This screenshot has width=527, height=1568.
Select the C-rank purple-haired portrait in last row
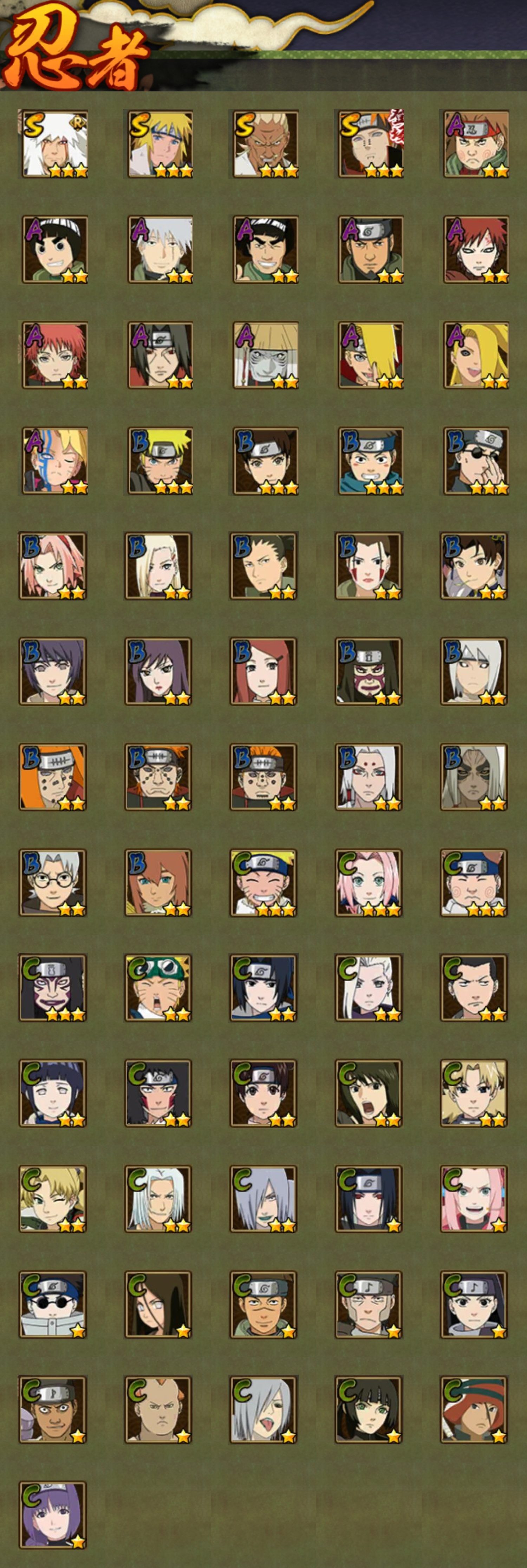[x=52, y=1515]
